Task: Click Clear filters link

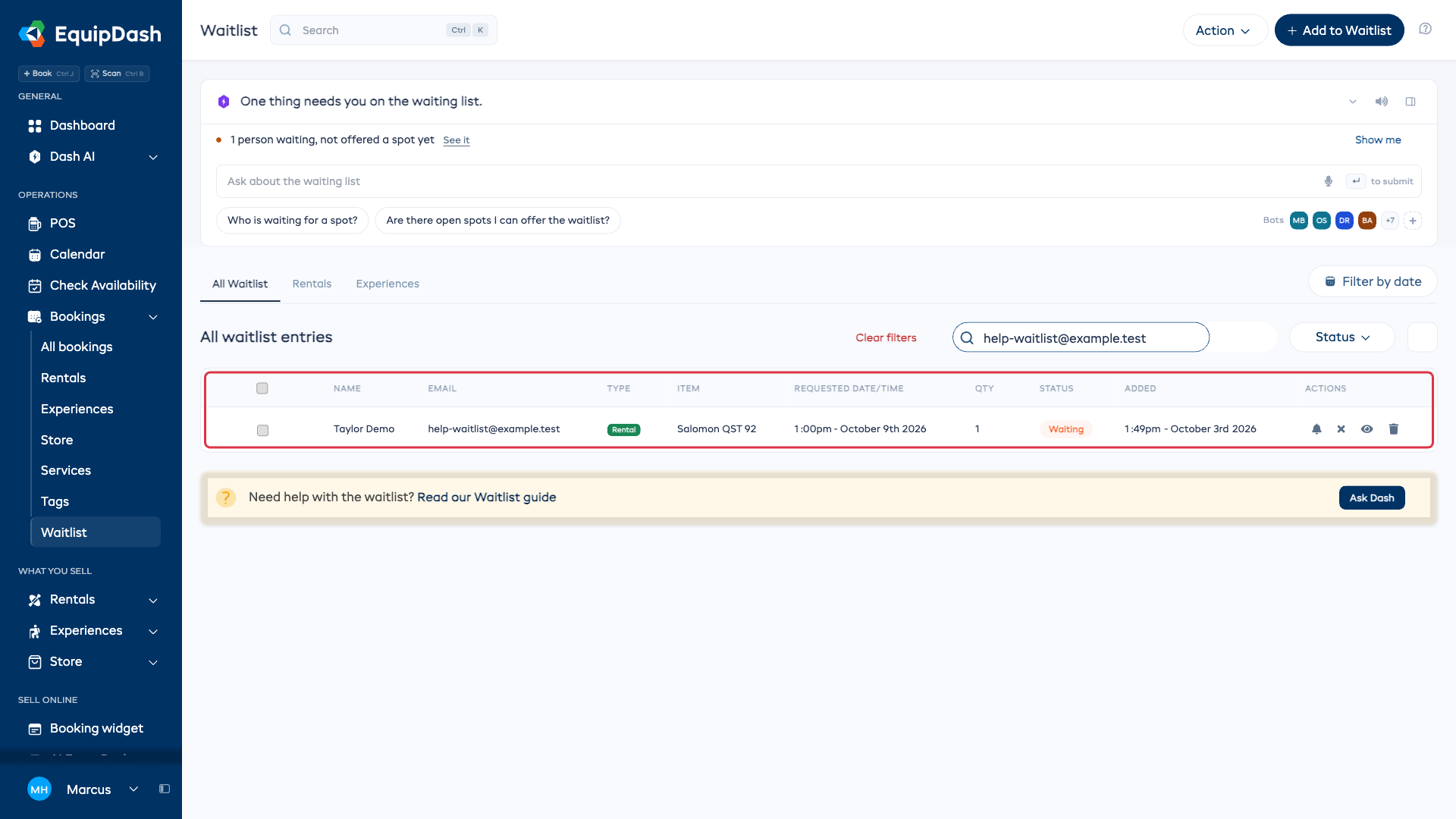Action: [886, 338]
